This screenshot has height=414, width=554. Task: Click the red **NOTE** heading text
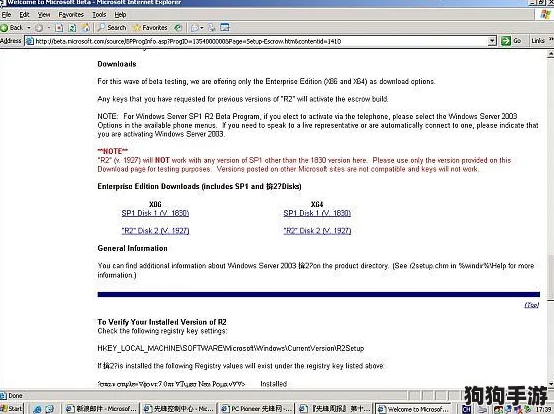(113, 151)
